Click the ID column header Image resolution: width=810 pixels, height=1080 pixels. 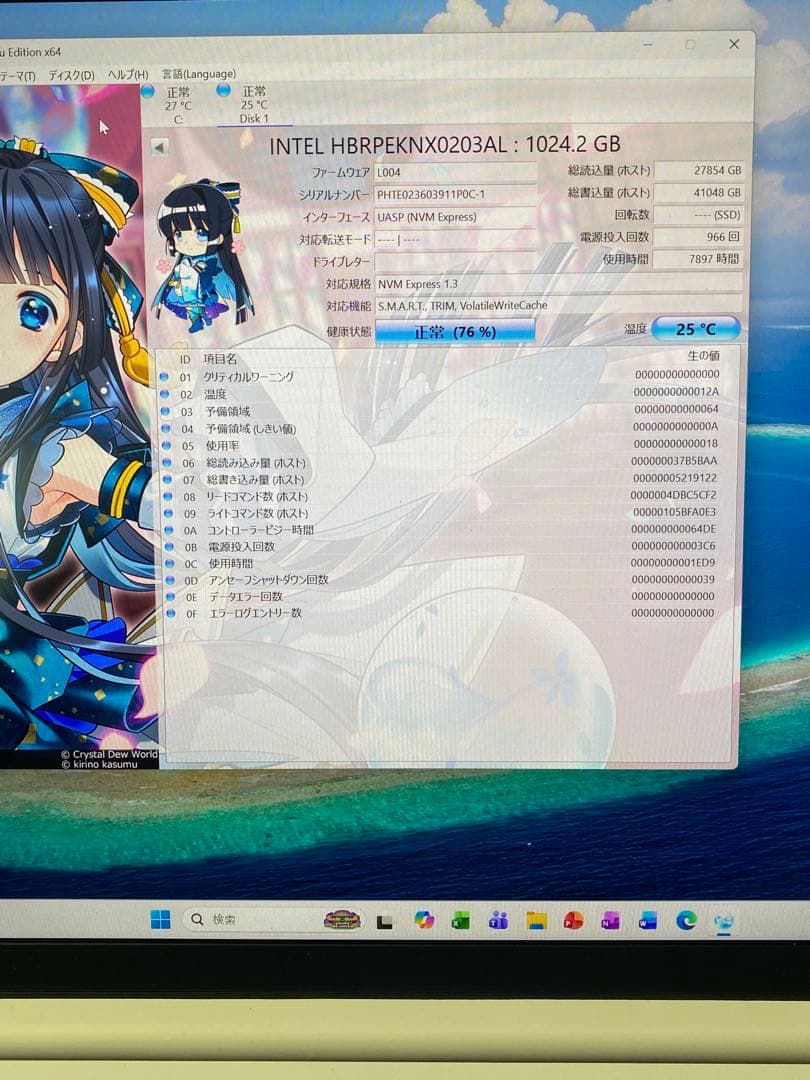pos(185,360)
